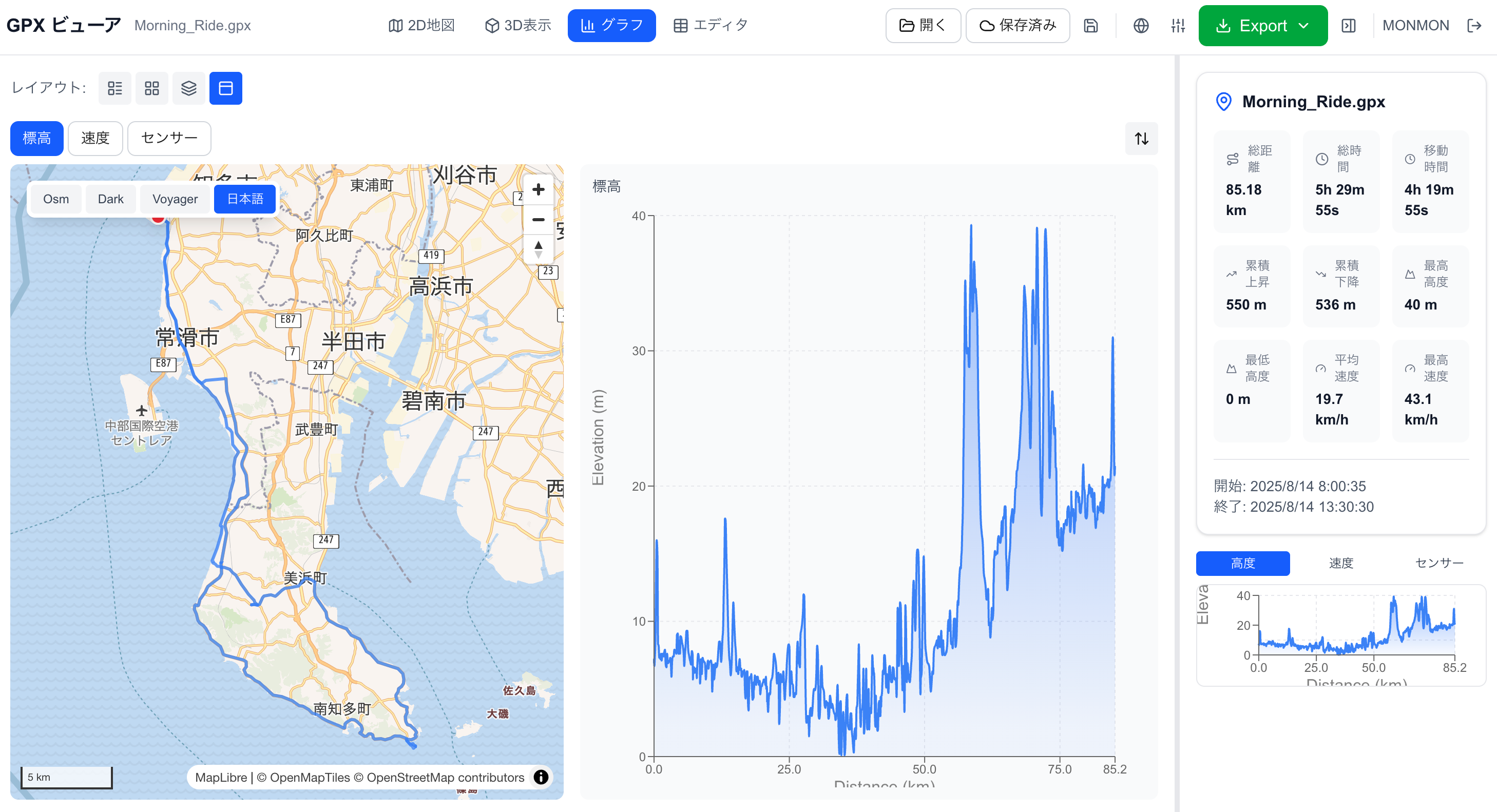The image size is (1497, 812).
Task: Select the grid layout icon
Action: tap(151, 88)
